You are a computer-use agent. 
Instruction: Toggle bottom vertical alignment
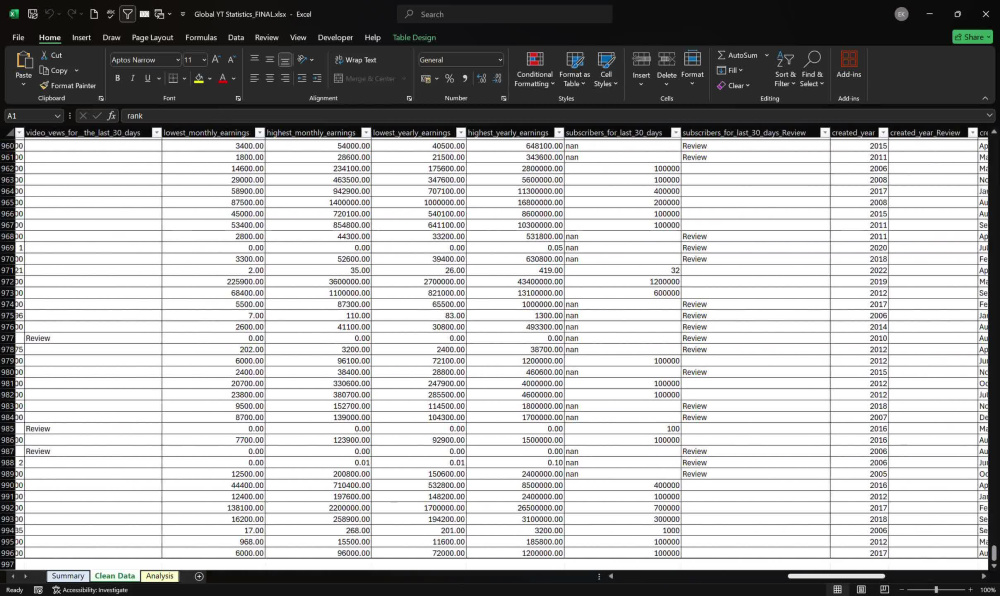(x=285, y=60)
